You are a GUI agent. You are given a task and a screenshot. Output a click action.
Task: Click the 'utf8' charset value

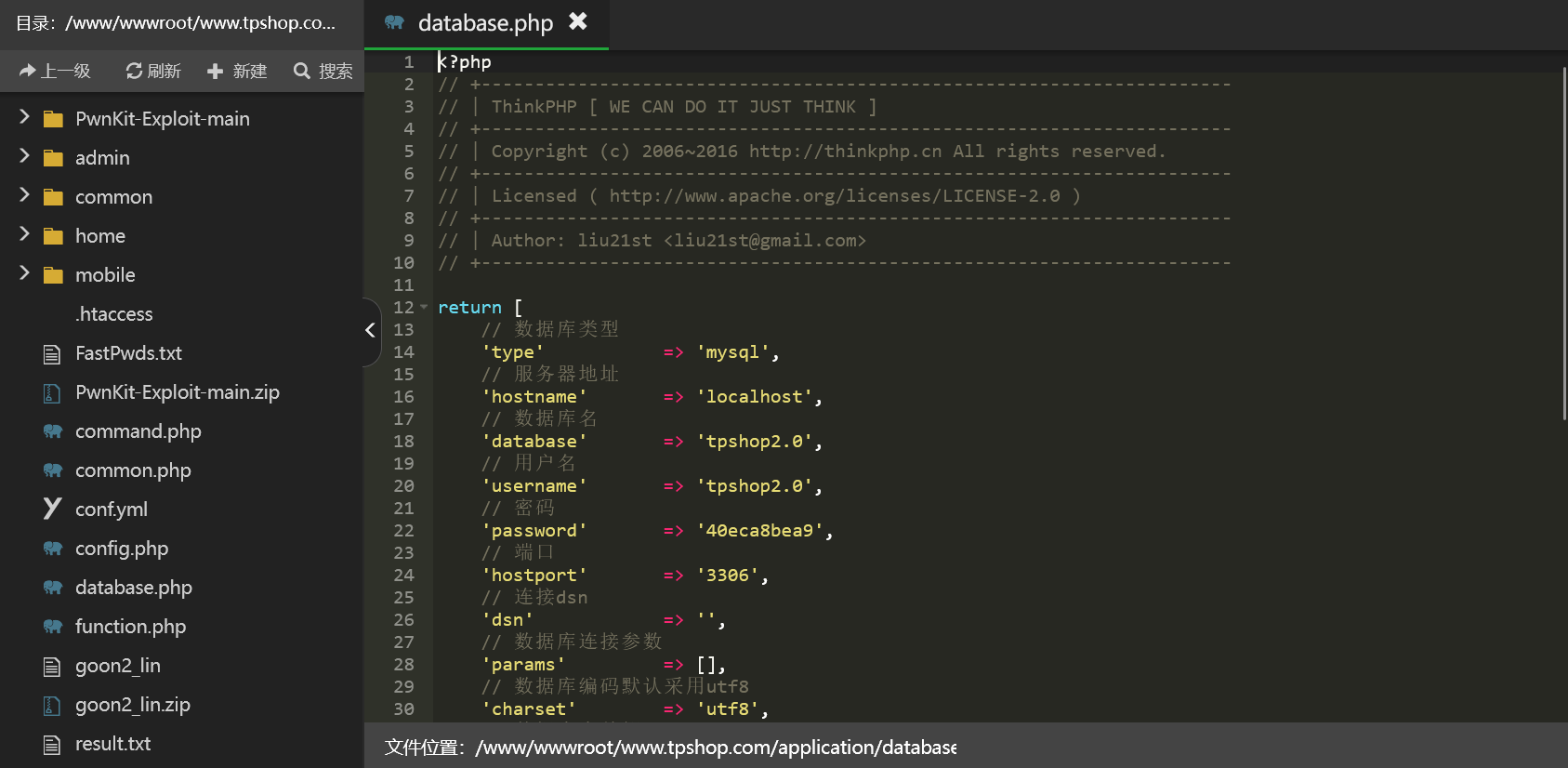(728, 708)
